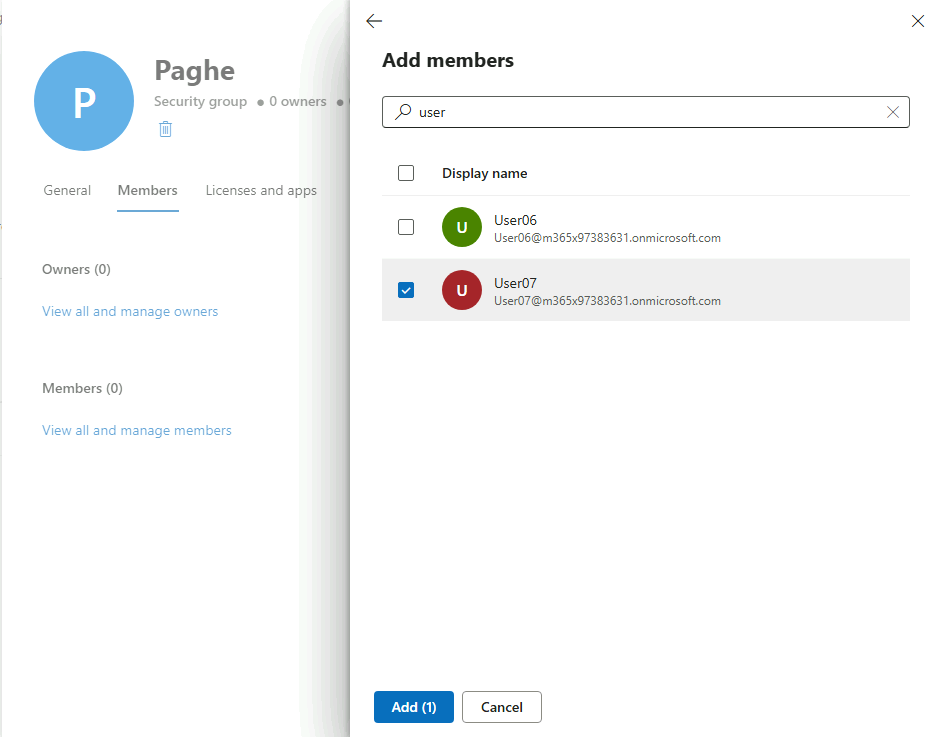Click the Owners (0) heading
Image resolution: width=938 pixels, height=737 pixels.
(x=76, y=269)
